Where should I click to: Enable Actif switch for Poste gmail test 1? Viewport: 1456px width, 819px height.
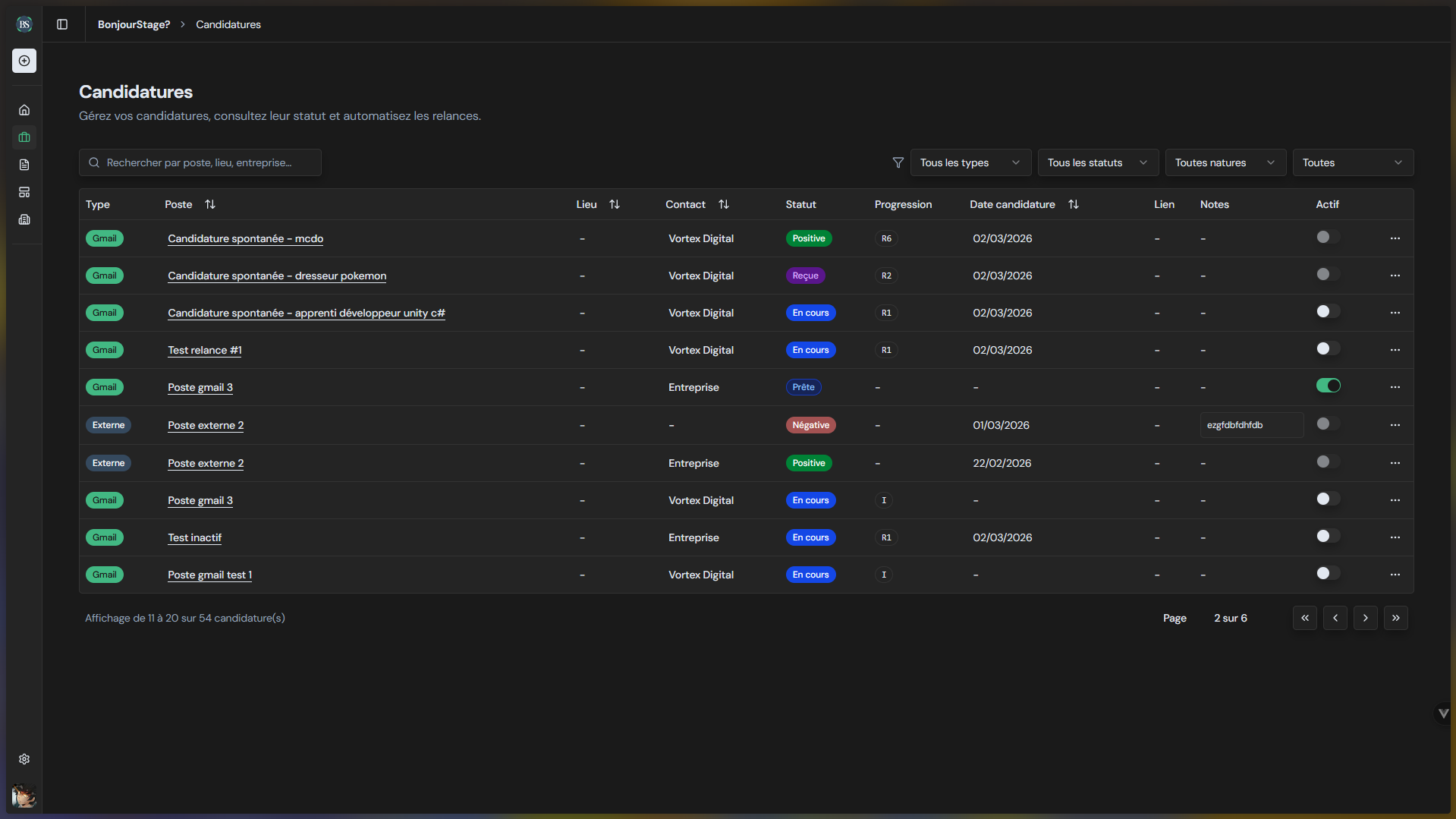(1328, 573)
